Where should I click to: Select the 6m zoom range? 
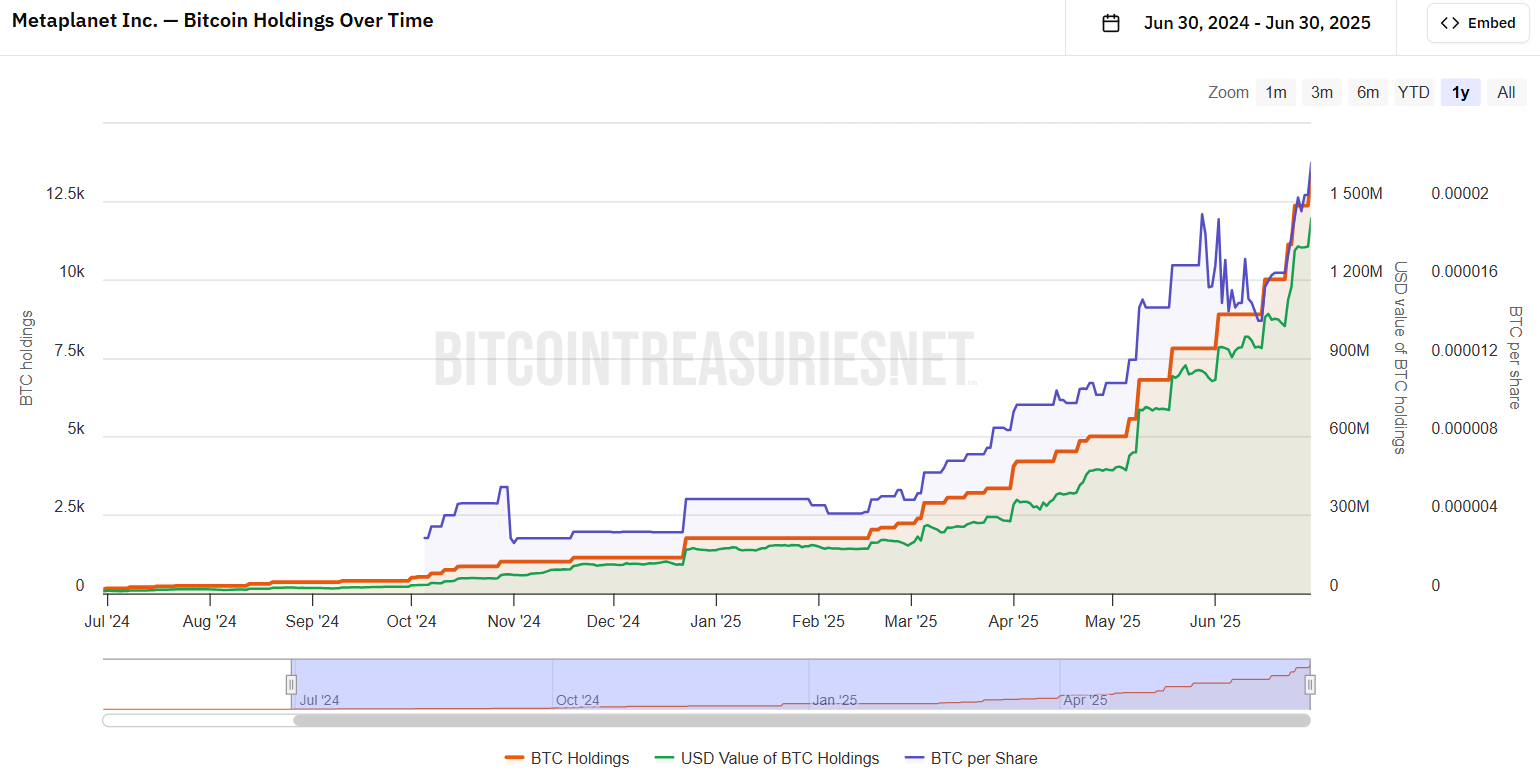(x=1368, y=93)
